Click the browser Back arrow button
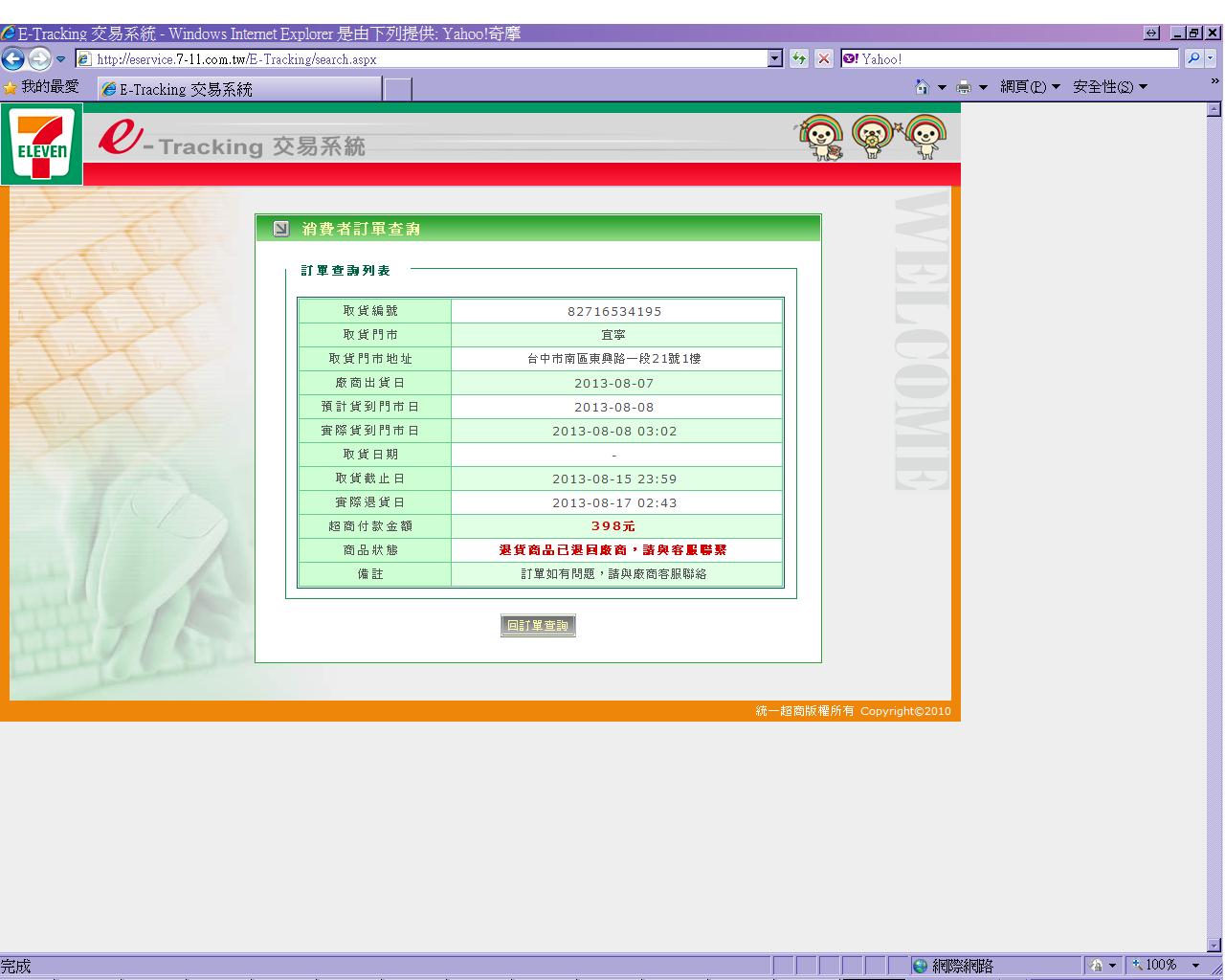The height and width of the screenshot is (980, 1225). pos(12,59)
